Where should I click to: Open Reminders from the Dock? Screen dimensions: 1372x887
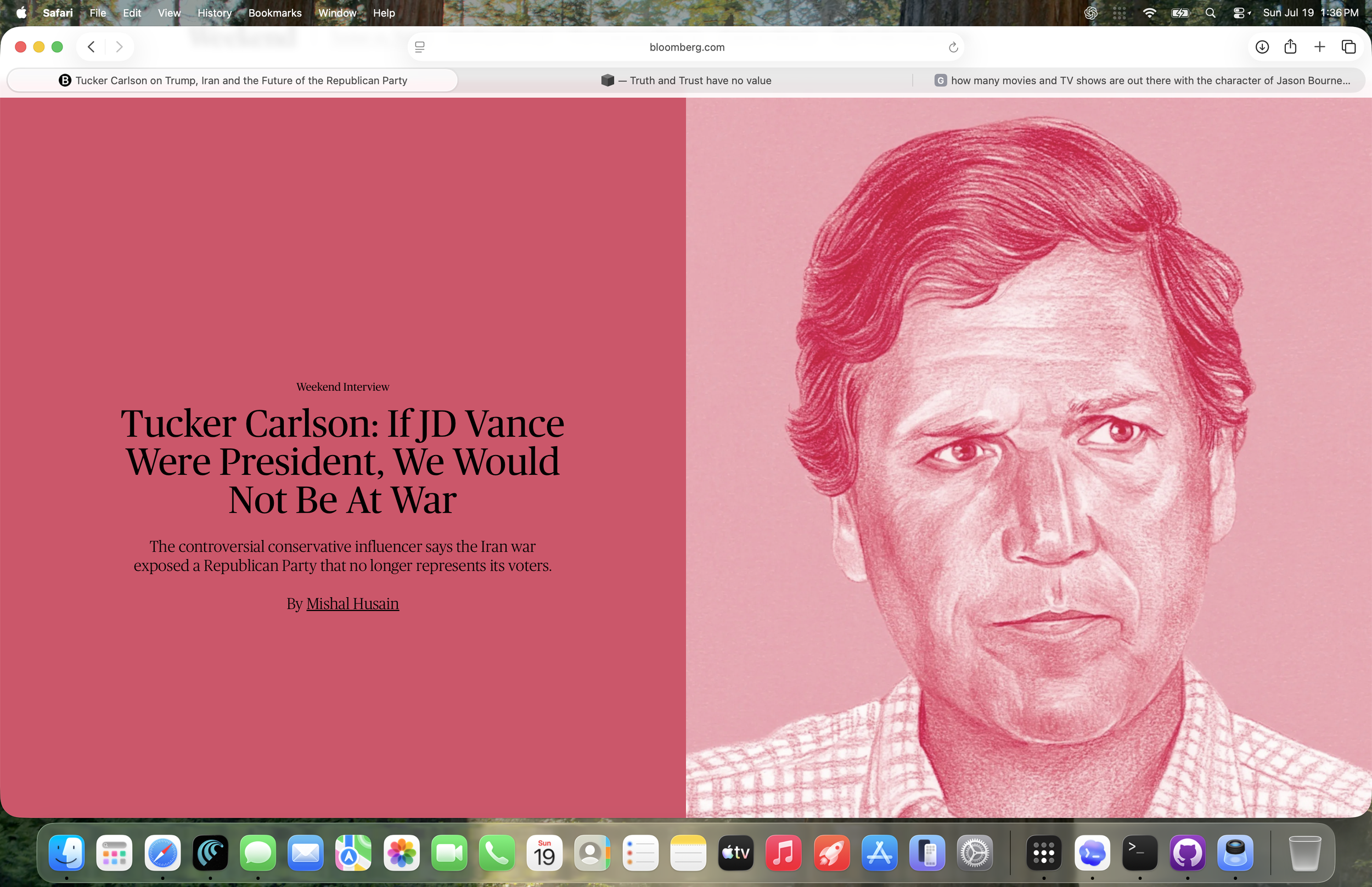pos(640,853)
